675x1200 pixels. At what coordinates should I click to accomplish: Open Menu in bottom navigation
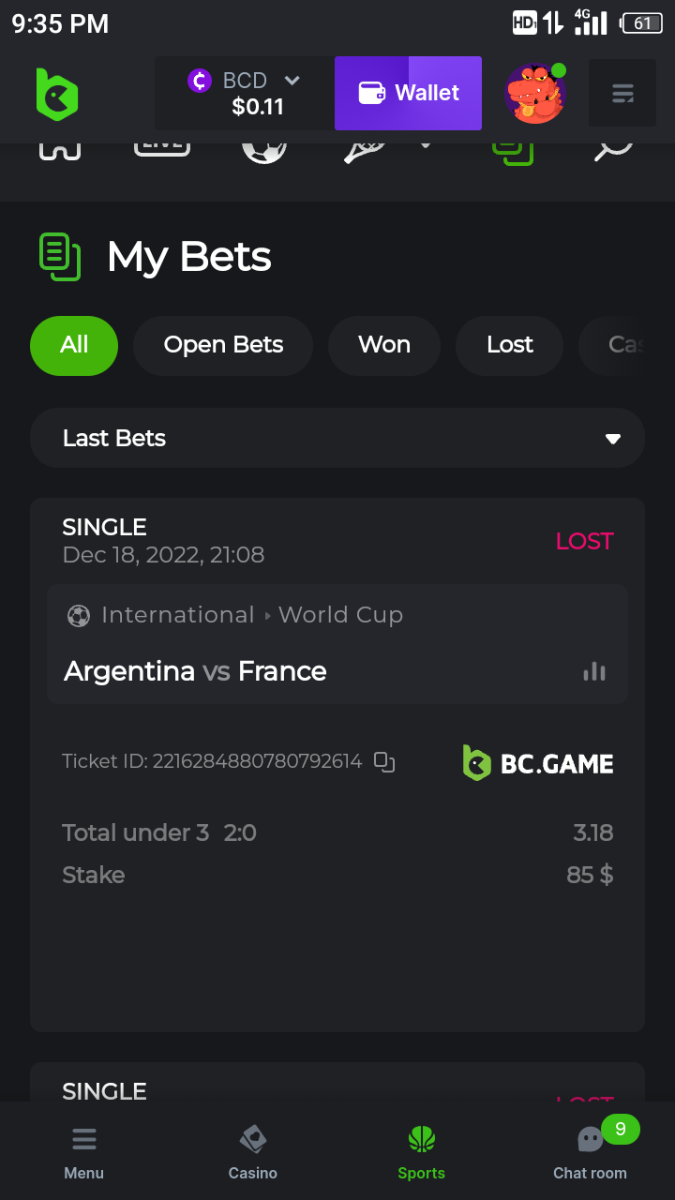(84, 1152)
